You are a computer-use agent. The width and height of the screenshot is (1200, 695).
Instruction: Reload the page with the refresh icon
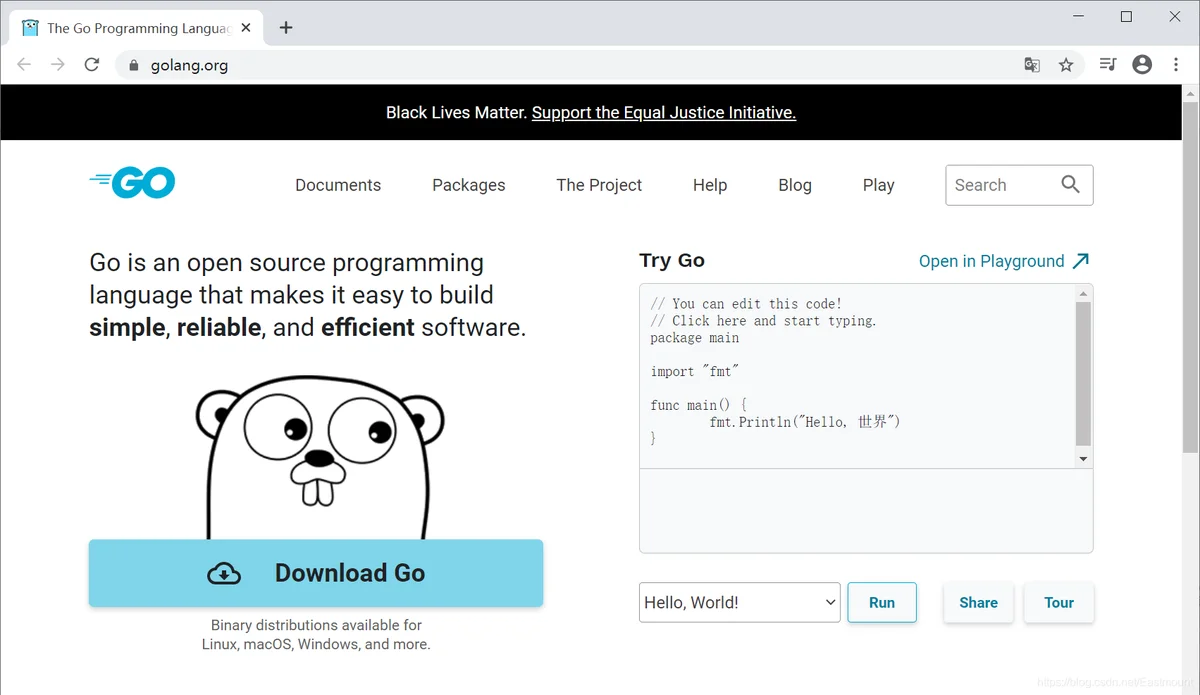92,65
